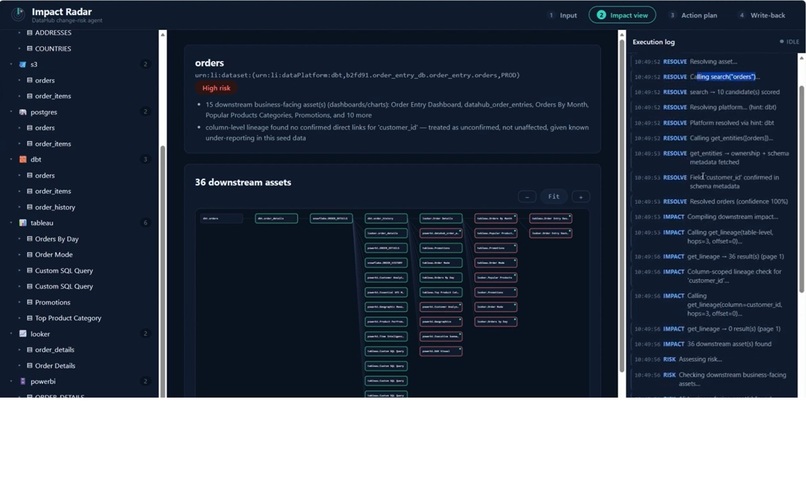The width and height of the screenshot is (806, 497).
Task: Select orders under the s3 group
Action: click(x=45, y=81)
